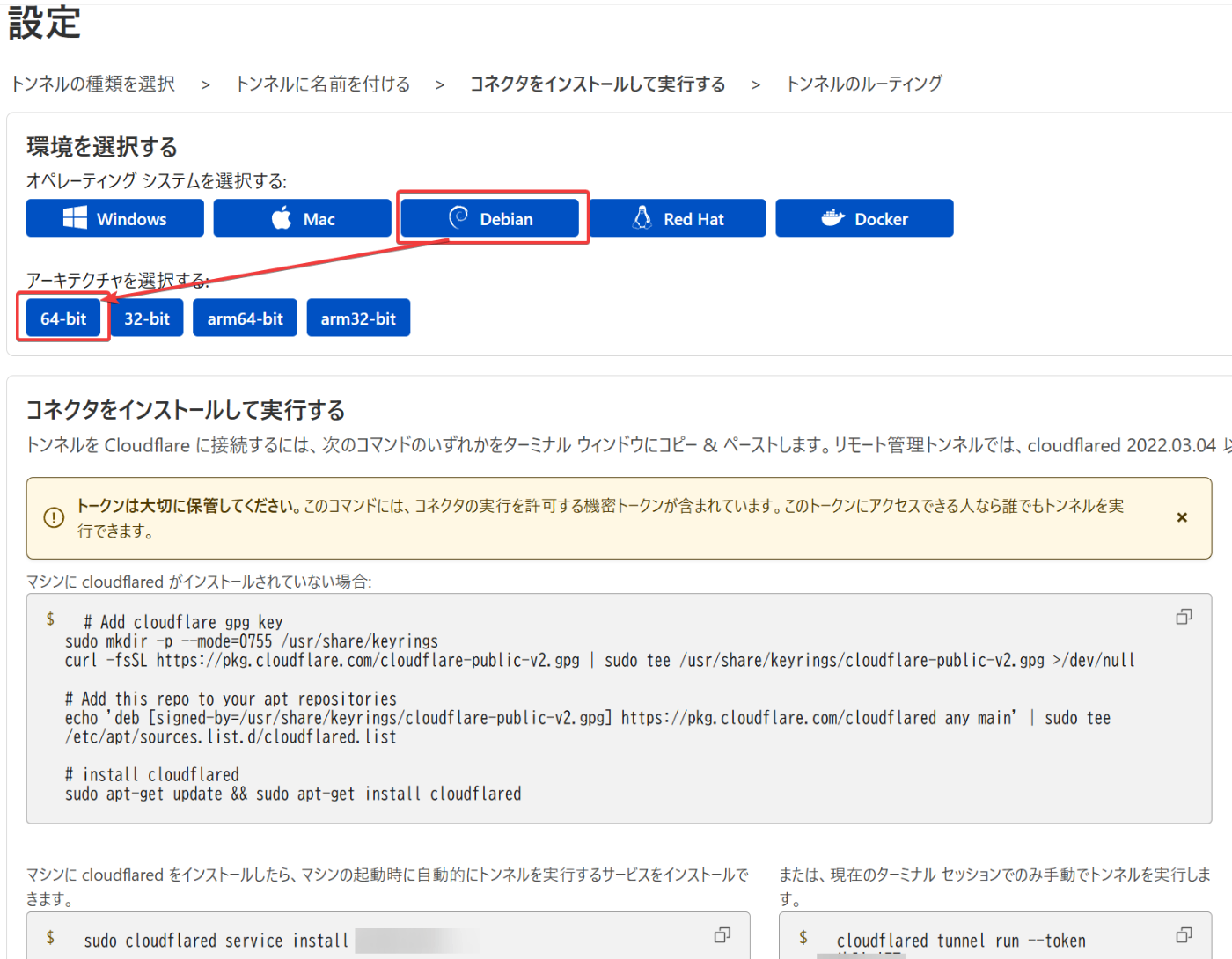Viewport: 1232px width, 959px height.
Task: Select arm64-bit architecture
Action: click(246, 318)
